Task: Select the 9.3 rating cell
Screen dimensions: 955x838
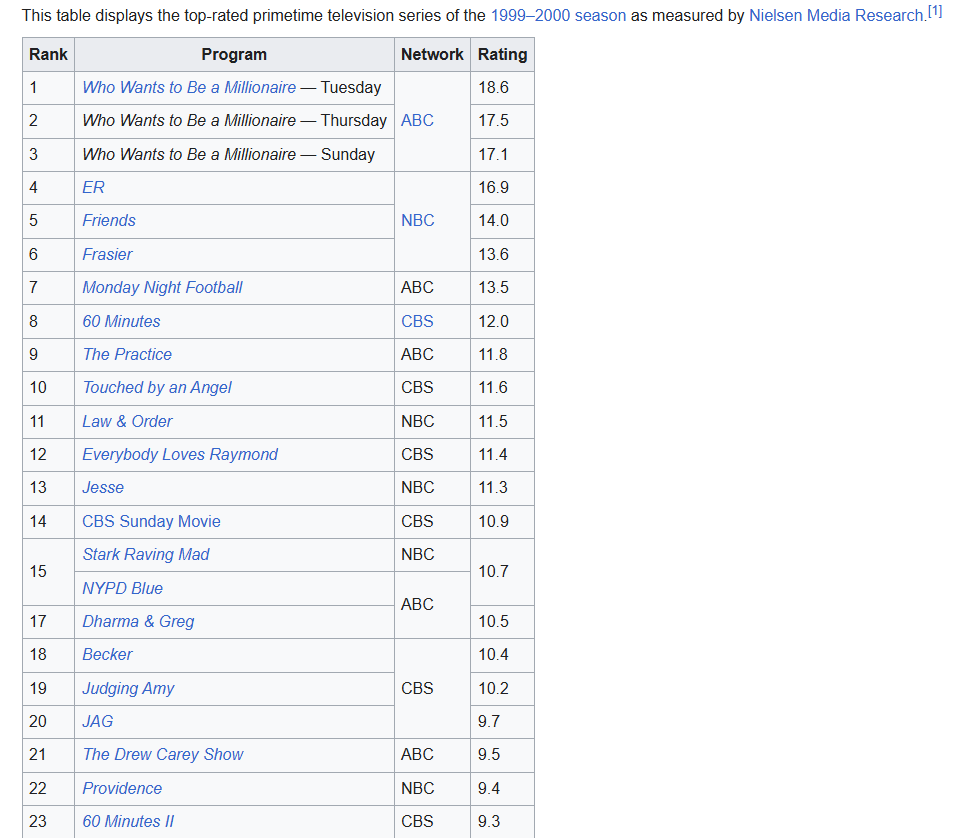Action: point(502,821)
